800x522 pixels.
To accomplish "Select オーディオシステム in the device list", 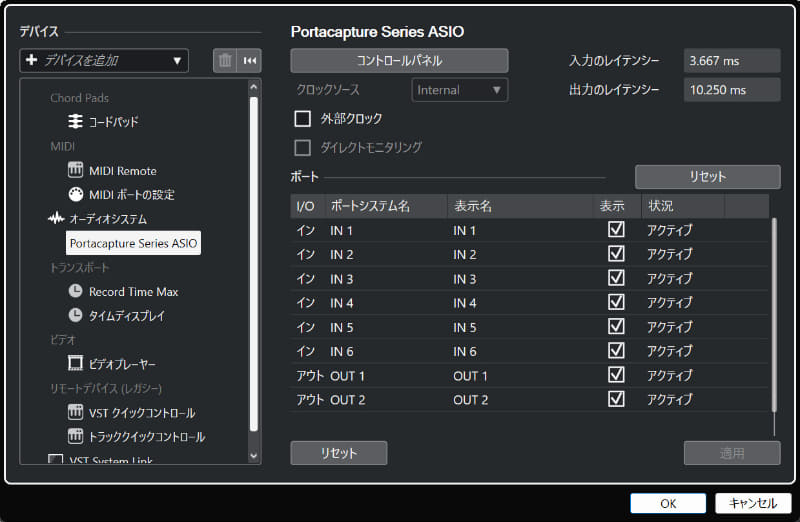I will tap(108, 219).
